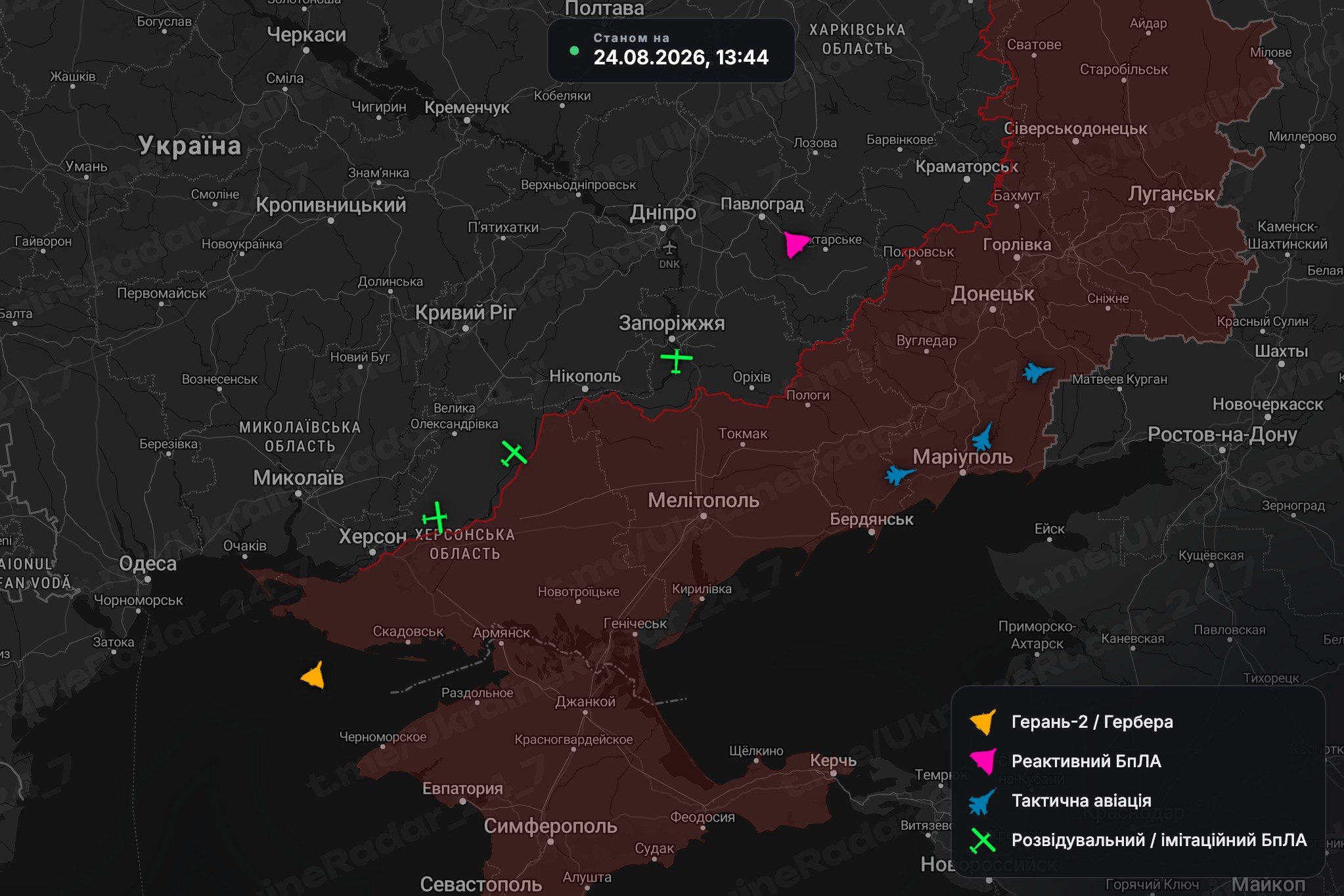This screenshot has height=896, width=1344.
Task: Click the Старобільськ town label
Action: pyautogui.click(x=1124, y=70)
